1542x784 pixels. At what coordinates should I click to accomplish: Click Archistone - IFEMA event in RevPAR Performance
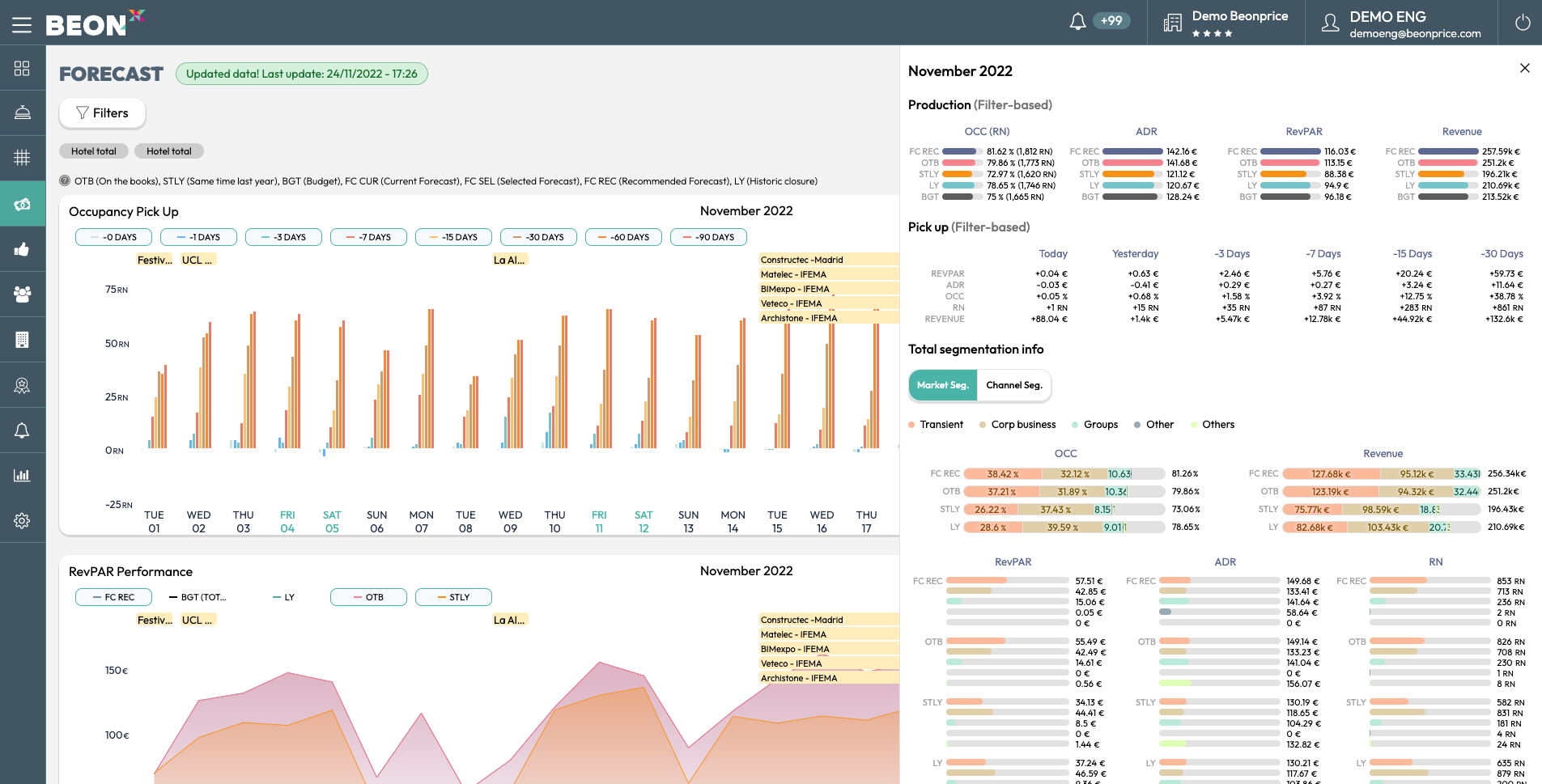click(x=829, y=678)
